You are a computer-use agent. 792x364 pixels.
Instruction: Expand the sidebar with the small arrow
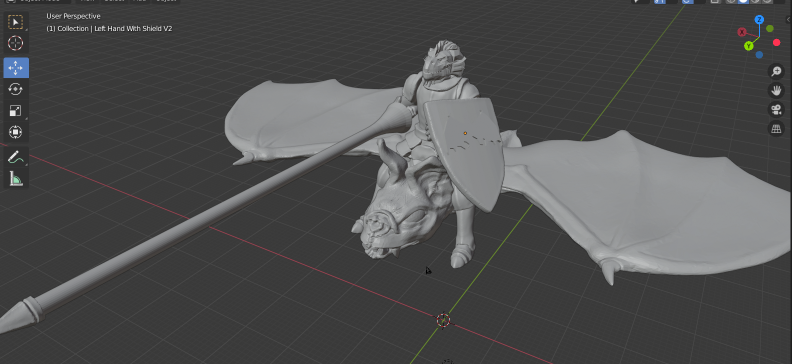coord(789,20)
